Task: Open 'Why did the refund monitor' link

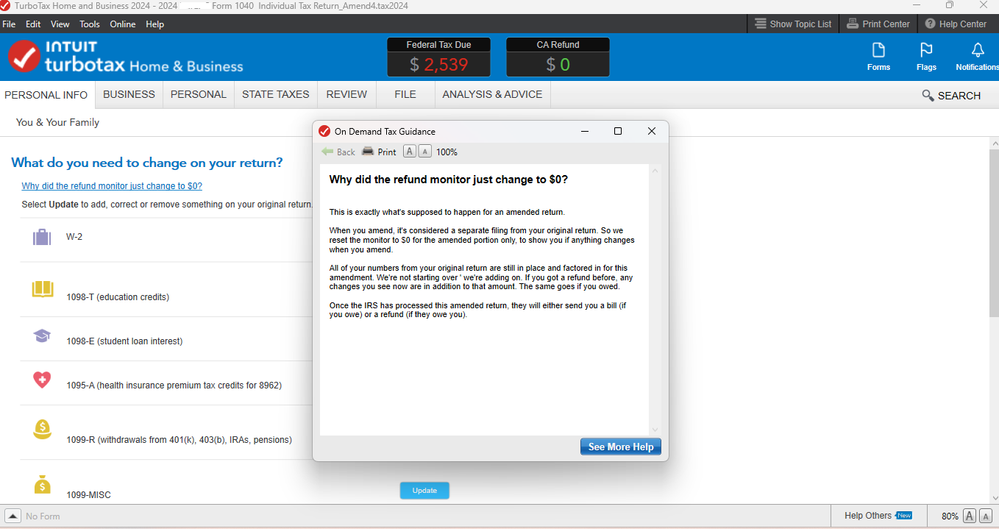Action: coord(111,186)
